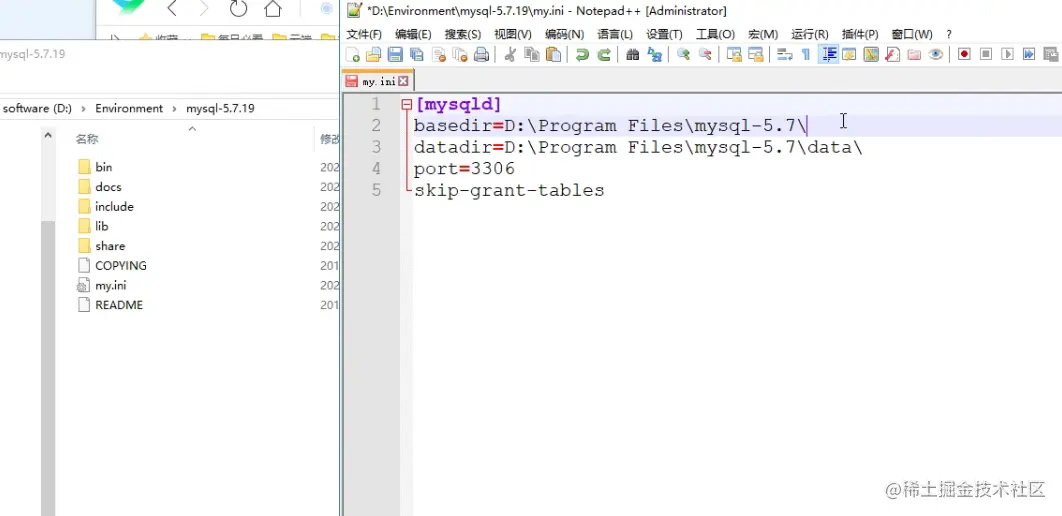Click the Print toolbar icon

482,55
